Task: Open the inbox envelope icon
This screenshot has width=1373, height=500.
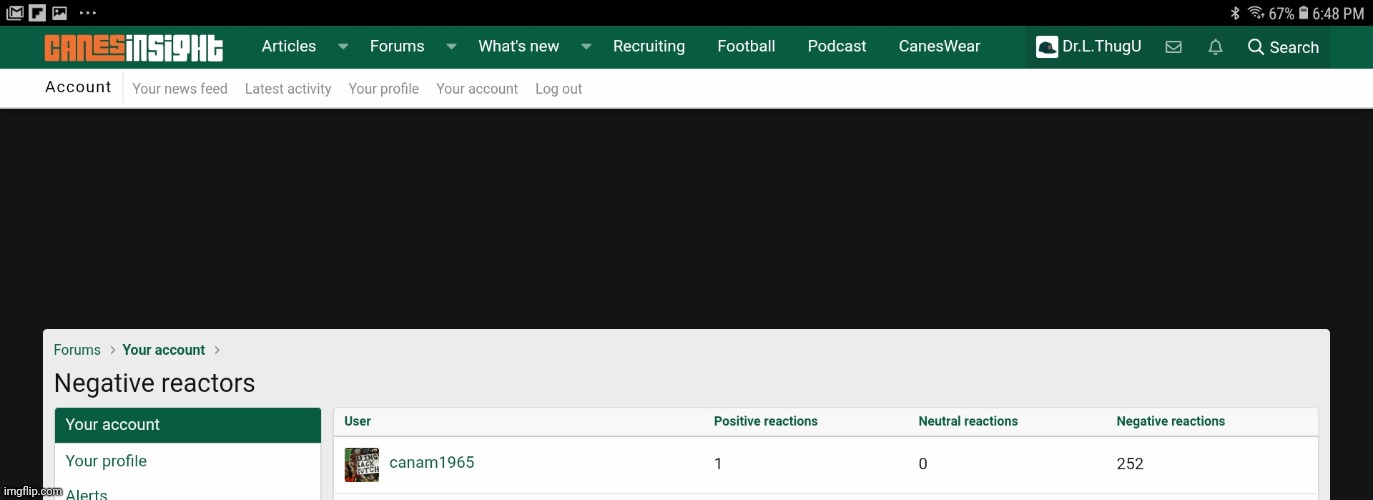Action: [1174, 47]
